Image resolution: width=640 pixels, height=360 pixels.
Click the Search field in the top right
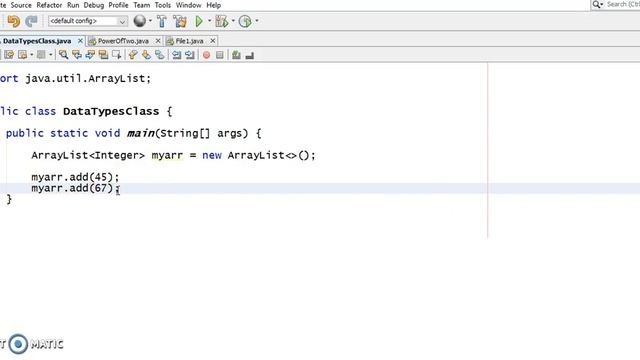click(x=616, y=4)
